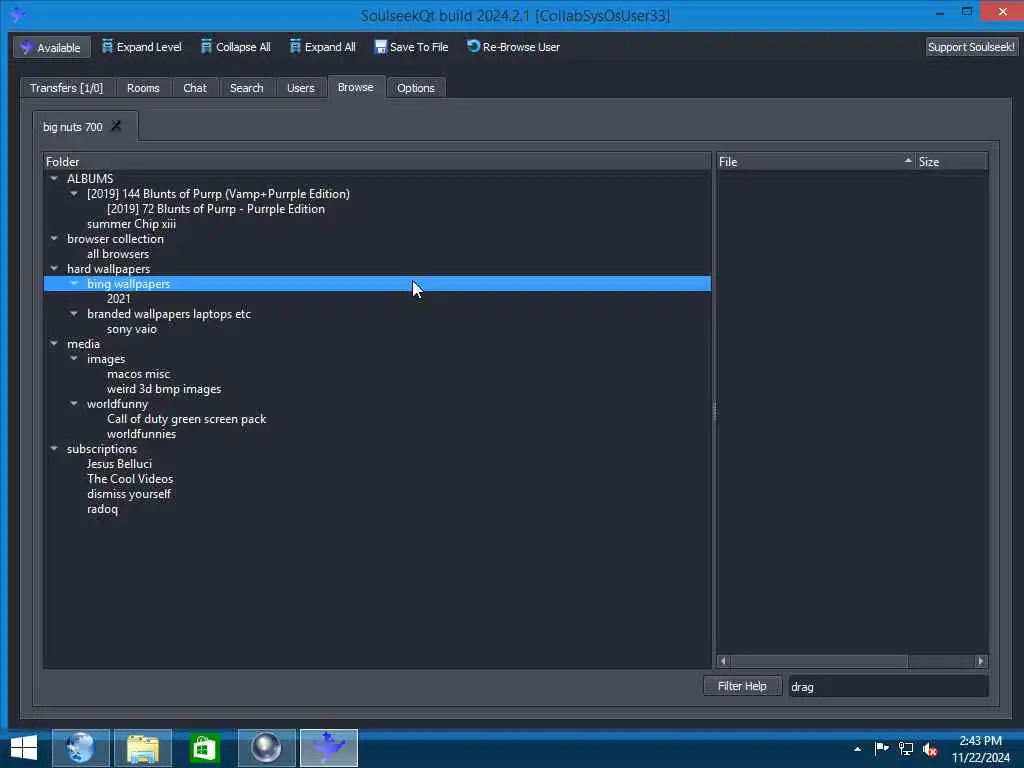The height and width of the screenshot is (768, 1024).
Task: Select the 2021 folder
Action: pos(118,299)
